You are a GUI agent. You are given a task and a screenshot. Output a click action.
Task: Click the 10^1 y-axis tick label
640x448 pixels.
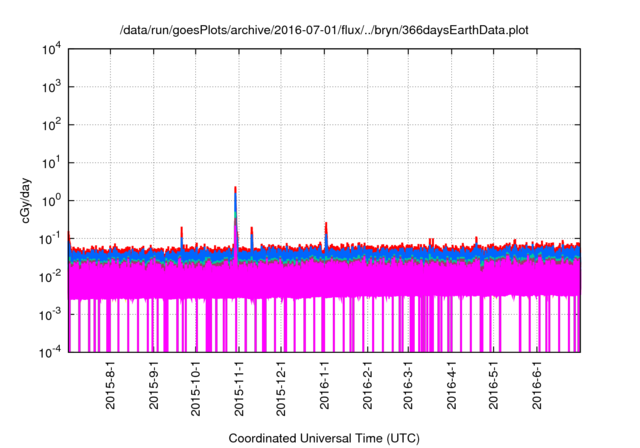pos(51,163)
